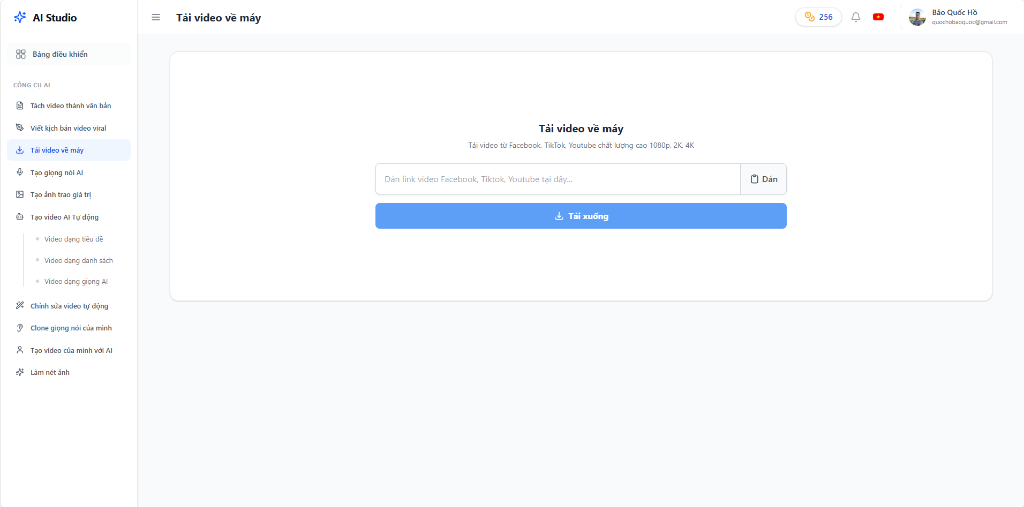Click the Làm nét ảnh sparkle icon
Viewport: 1024px width, 507px height.
coord(20,372)
